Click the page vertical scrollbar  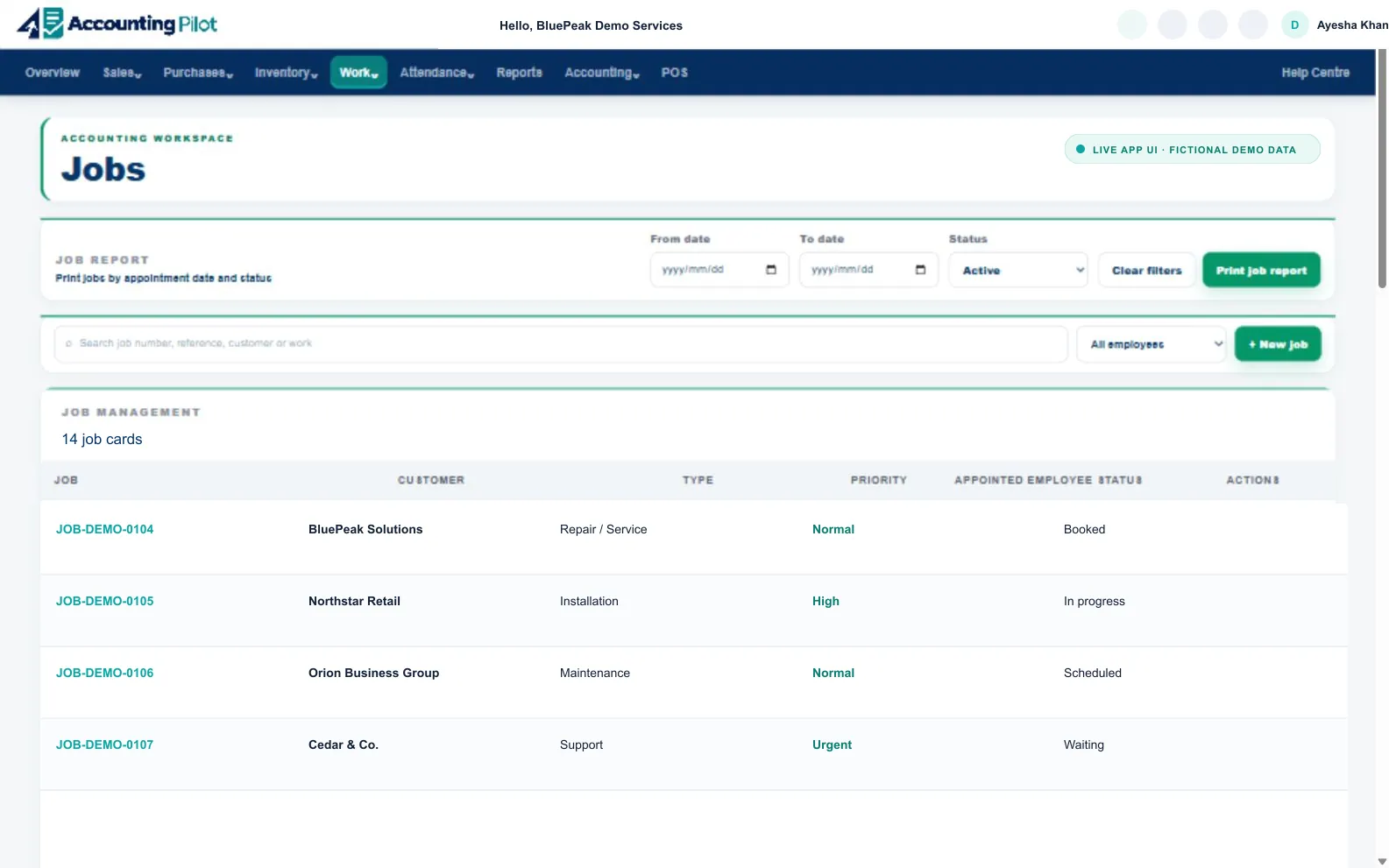point(1382,166)
